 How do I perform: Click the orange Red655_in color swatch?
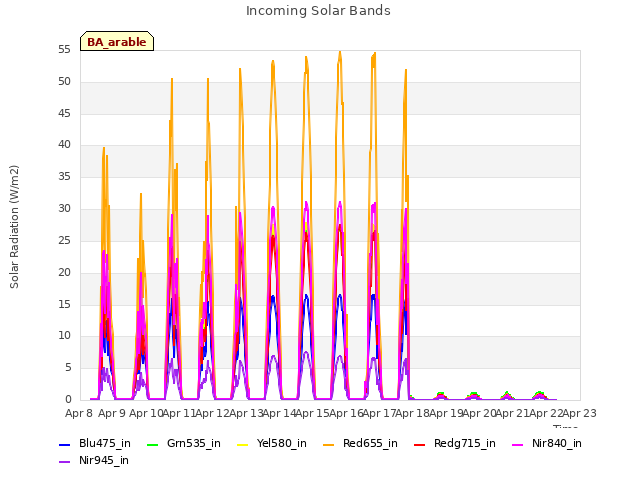click(x=328, y=444)
